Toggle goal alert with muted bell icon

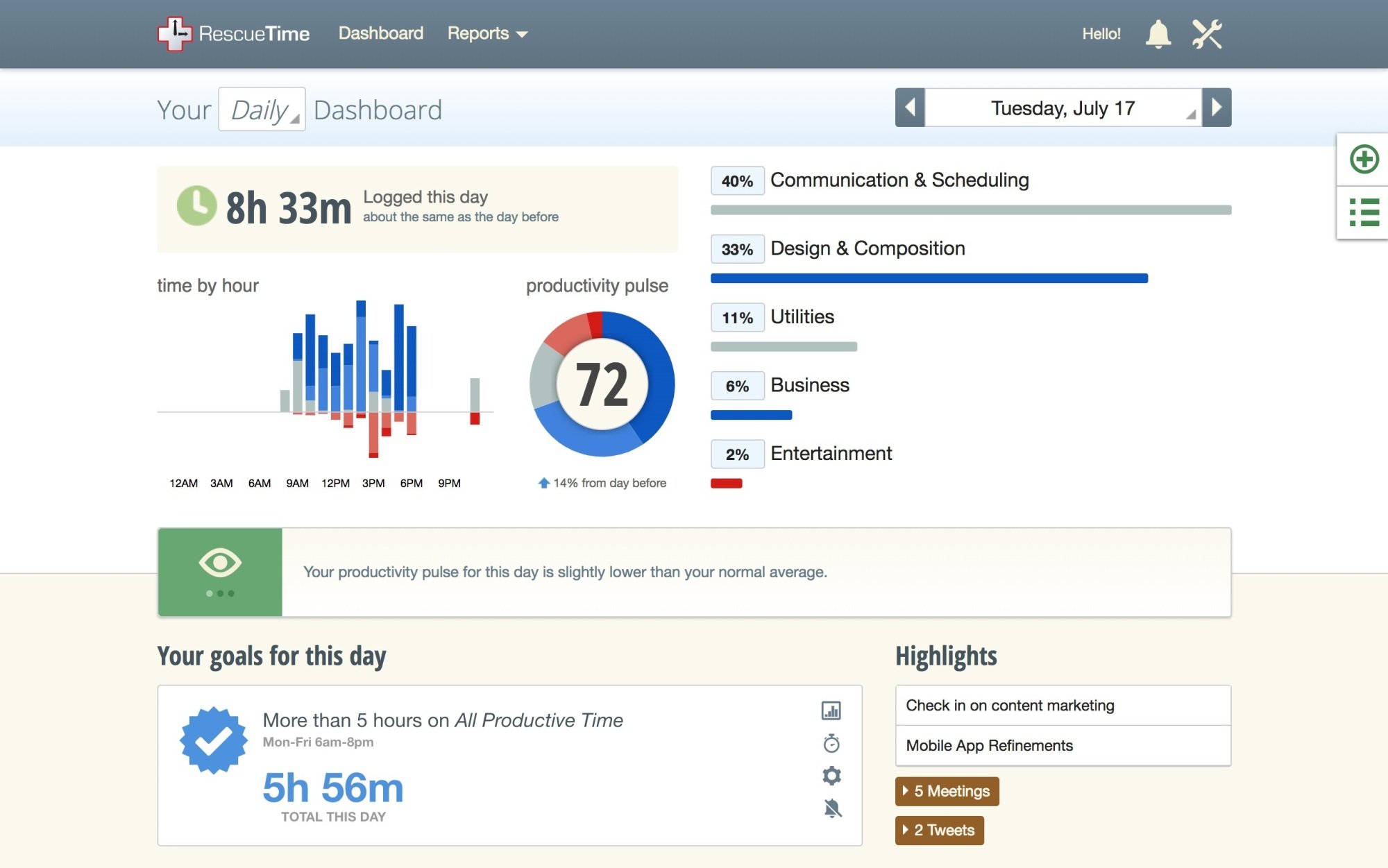831,808
